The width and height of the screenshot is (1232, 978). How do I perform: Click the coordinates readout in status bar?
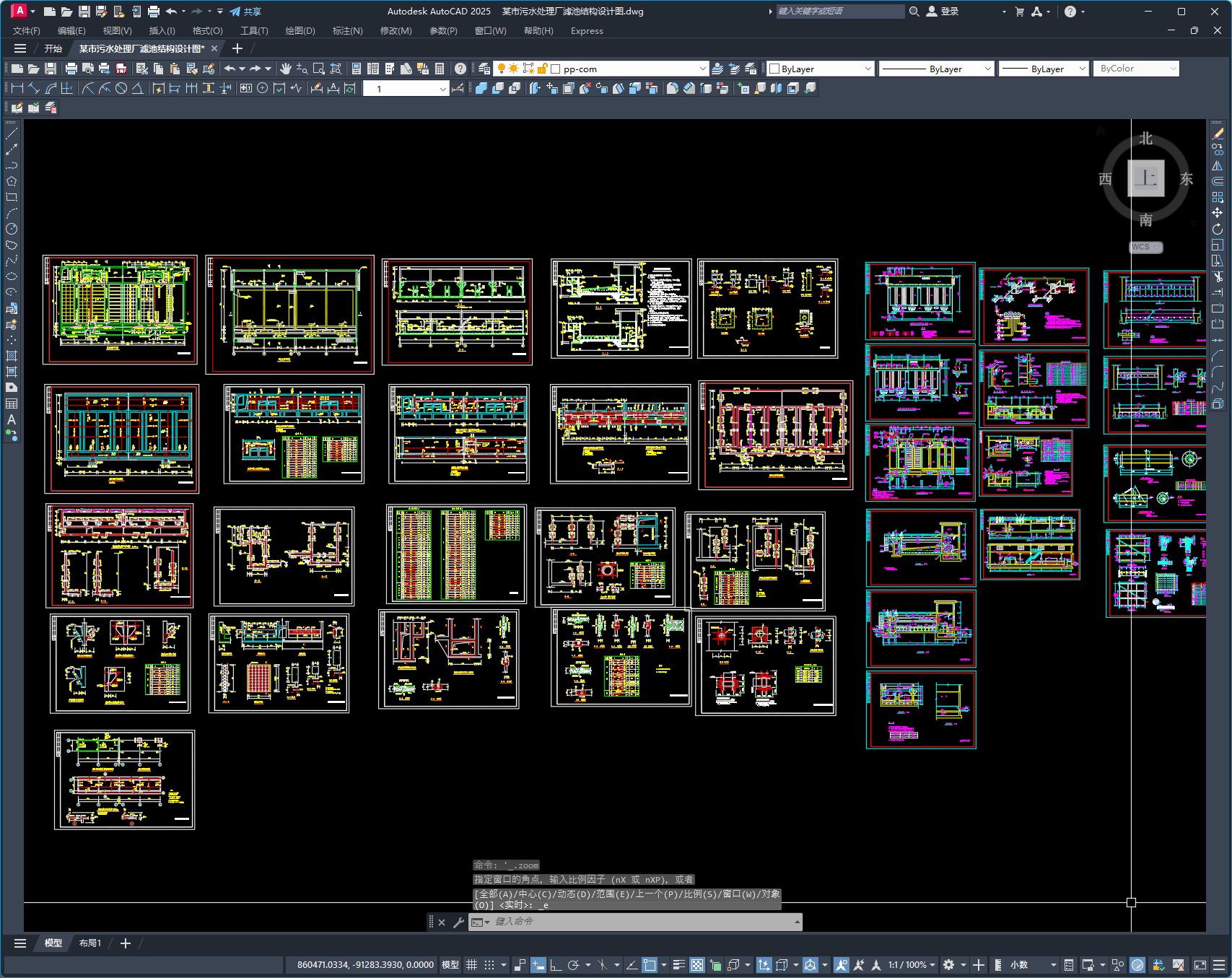click(365, 964)
